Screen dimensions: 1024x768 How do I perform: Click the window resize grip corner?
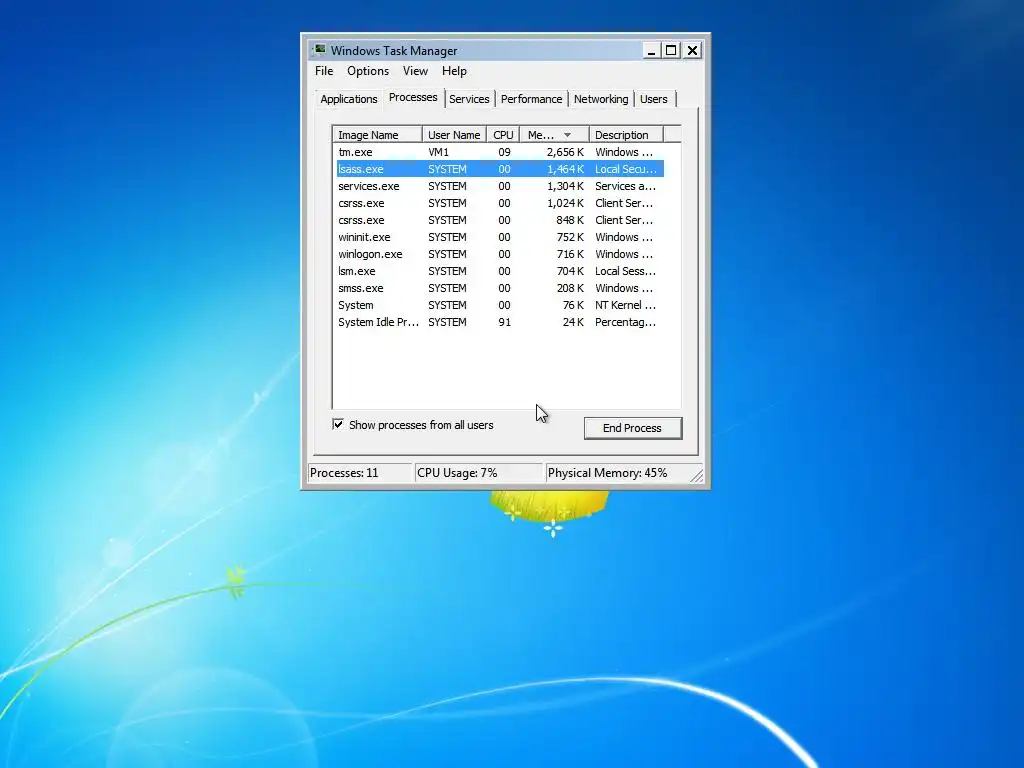pyautogui.click(x=697, y=476)
